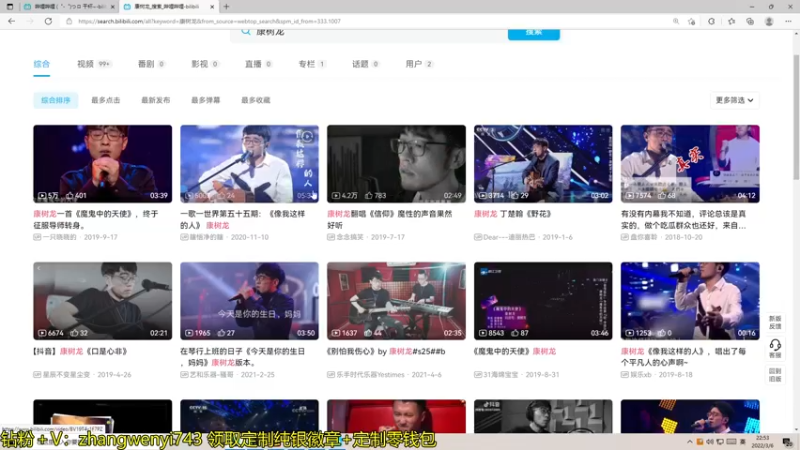Open the browser profile avatar
This screenshot has width=800, height=450.
[769, 21]
